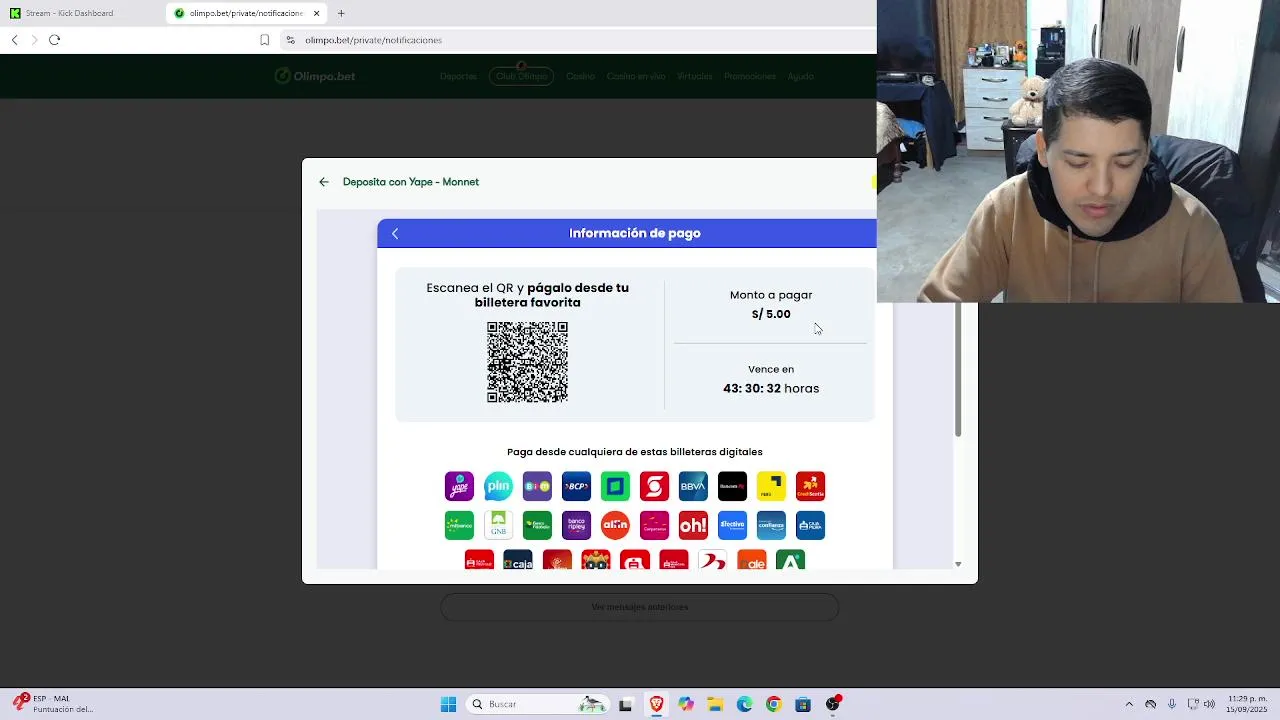Click the Información de pago title

635,233
